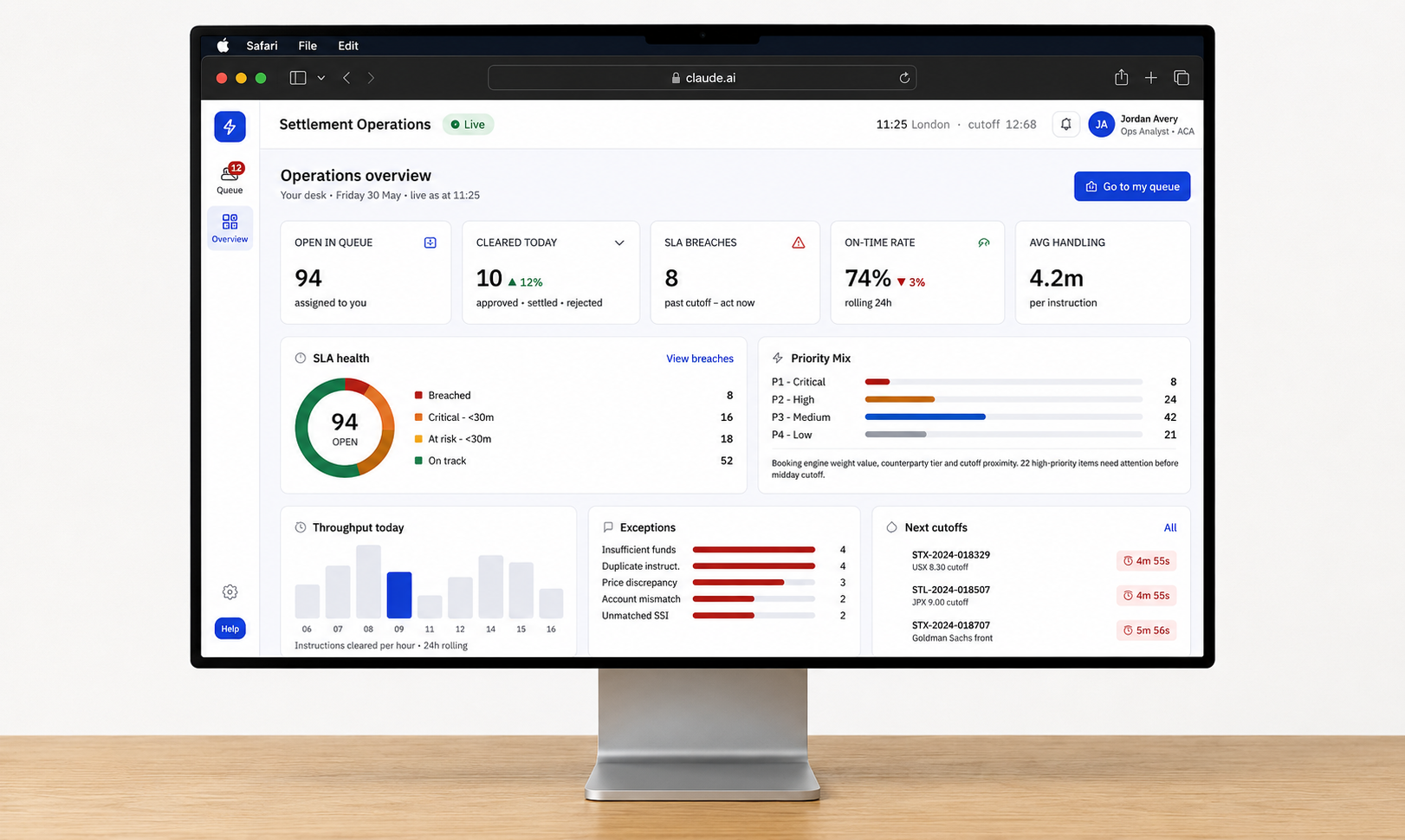
Task: Click the SLA Breaches warning triangle icon
Action: click(799, 242)
